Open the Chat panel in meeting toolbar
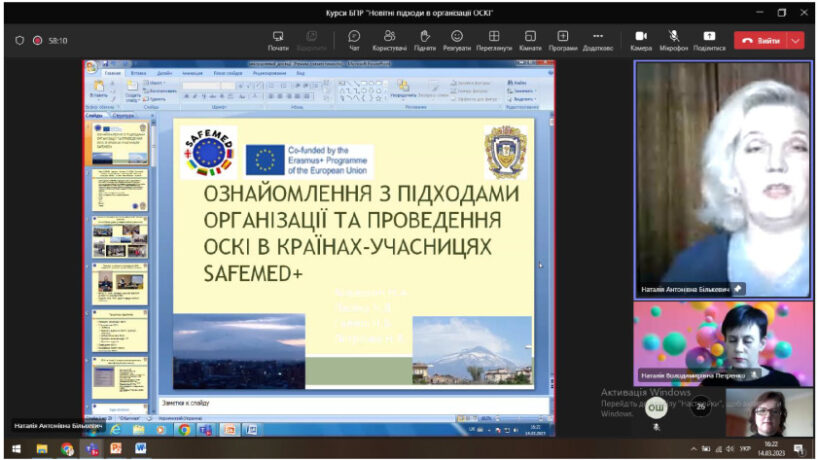The image size is (818, 460). [354, 38]
